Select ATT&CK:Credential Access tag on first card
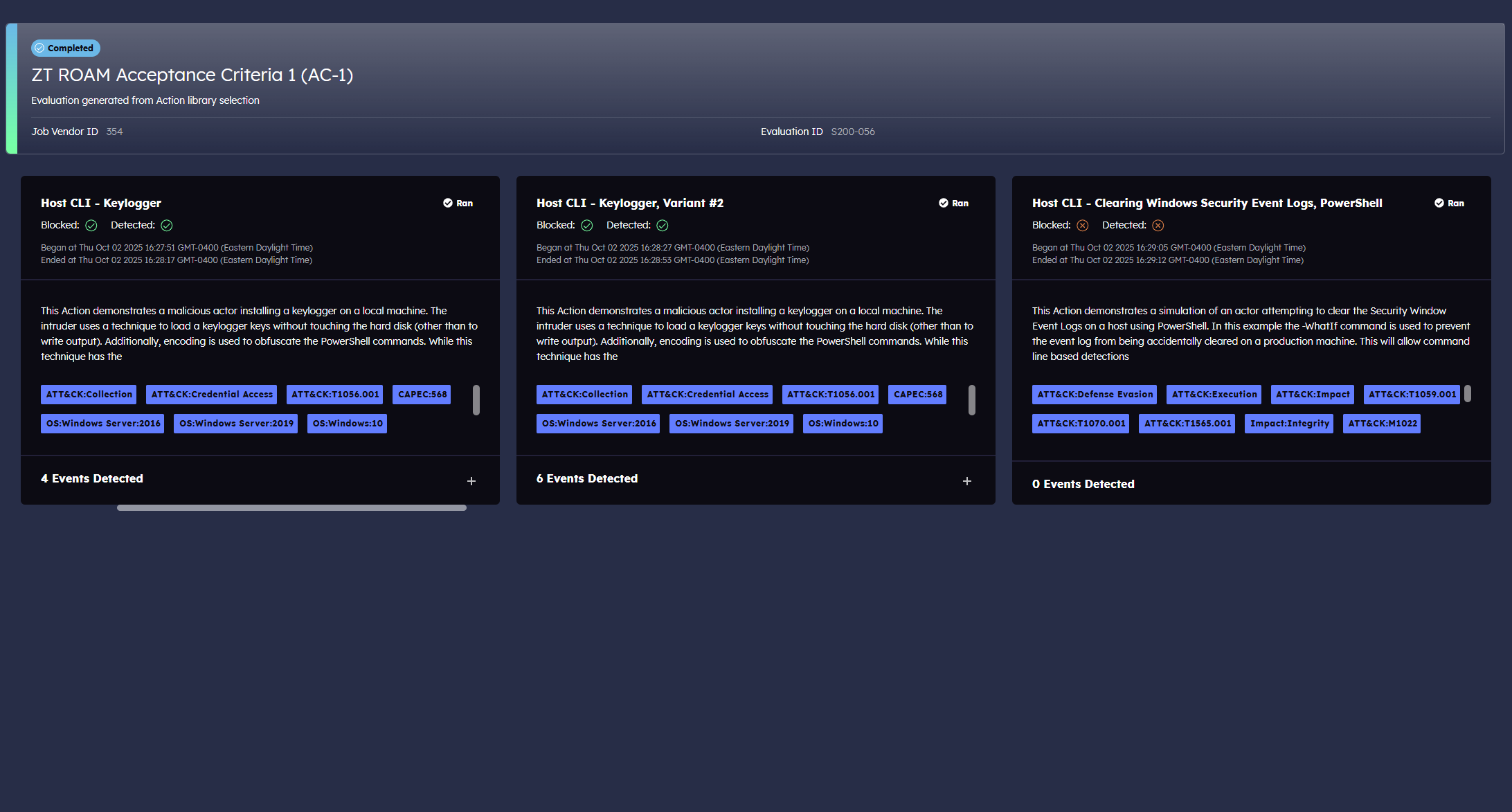The image size is (1512, 812). pyautogui.click(x=212, y=395)
